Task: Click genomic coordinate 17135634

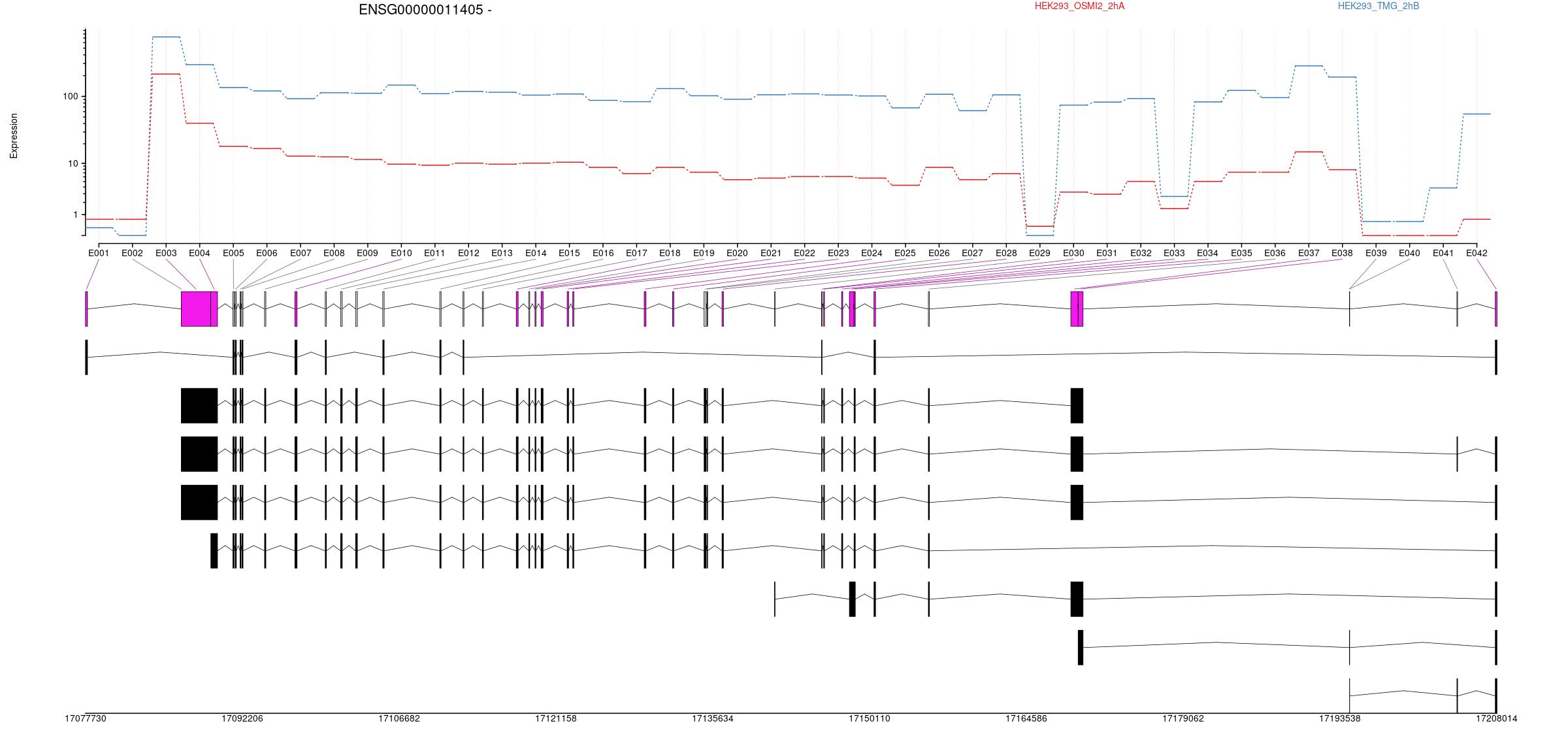Action: [713, 719]
